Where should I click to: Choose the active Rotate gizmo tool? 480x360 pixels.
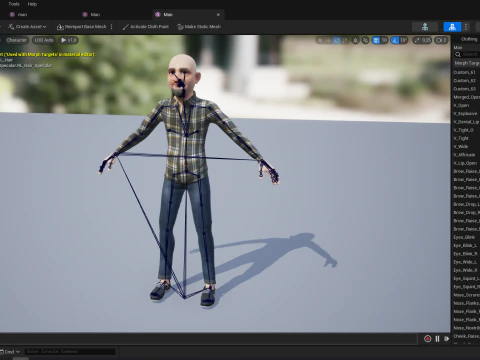coord(336,40)
